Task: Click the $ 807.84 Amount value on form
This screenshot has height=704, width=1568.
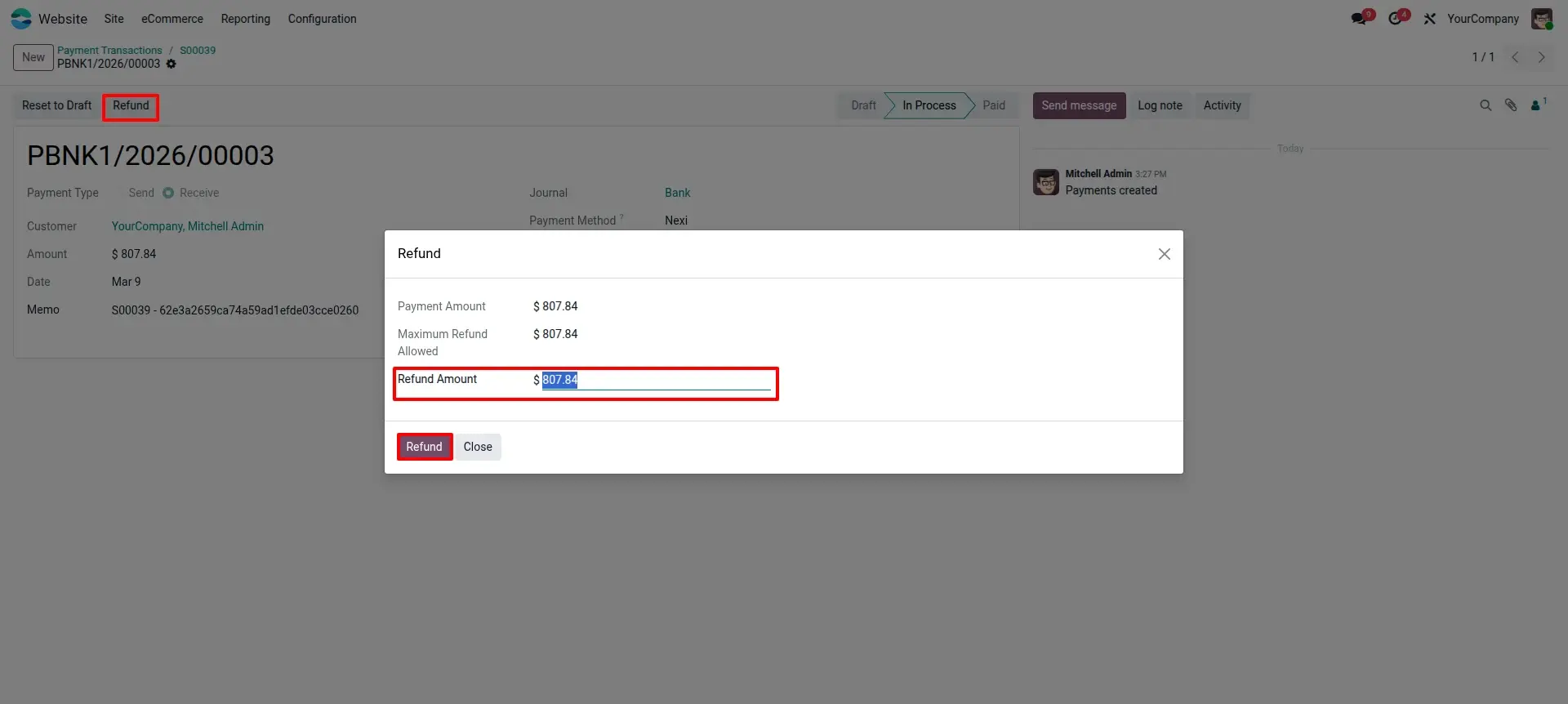Action: click(x=134, y=254)
